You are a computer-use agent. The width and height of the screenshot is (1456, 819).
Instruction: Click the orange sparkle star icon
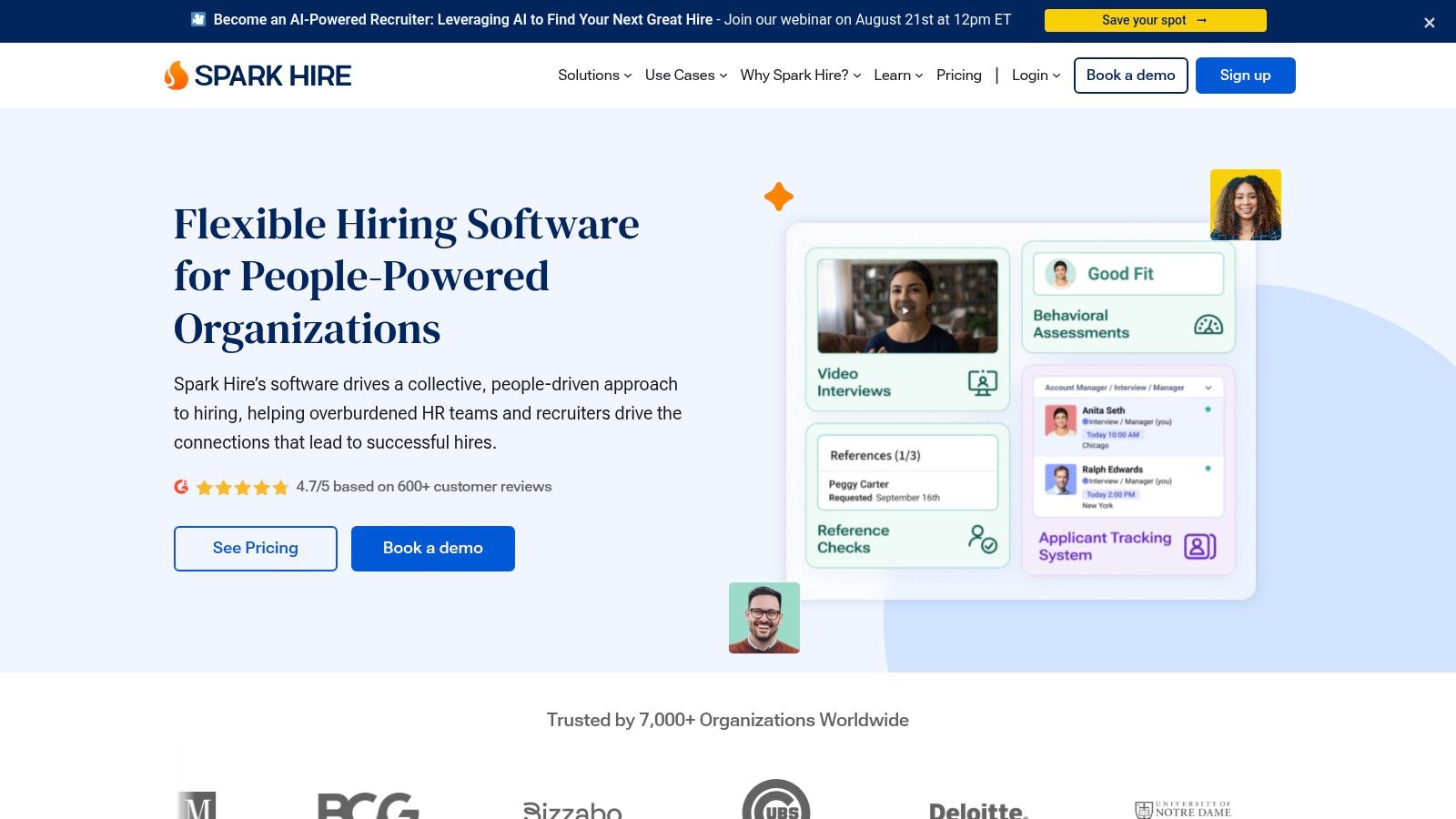tap(779, 197)
